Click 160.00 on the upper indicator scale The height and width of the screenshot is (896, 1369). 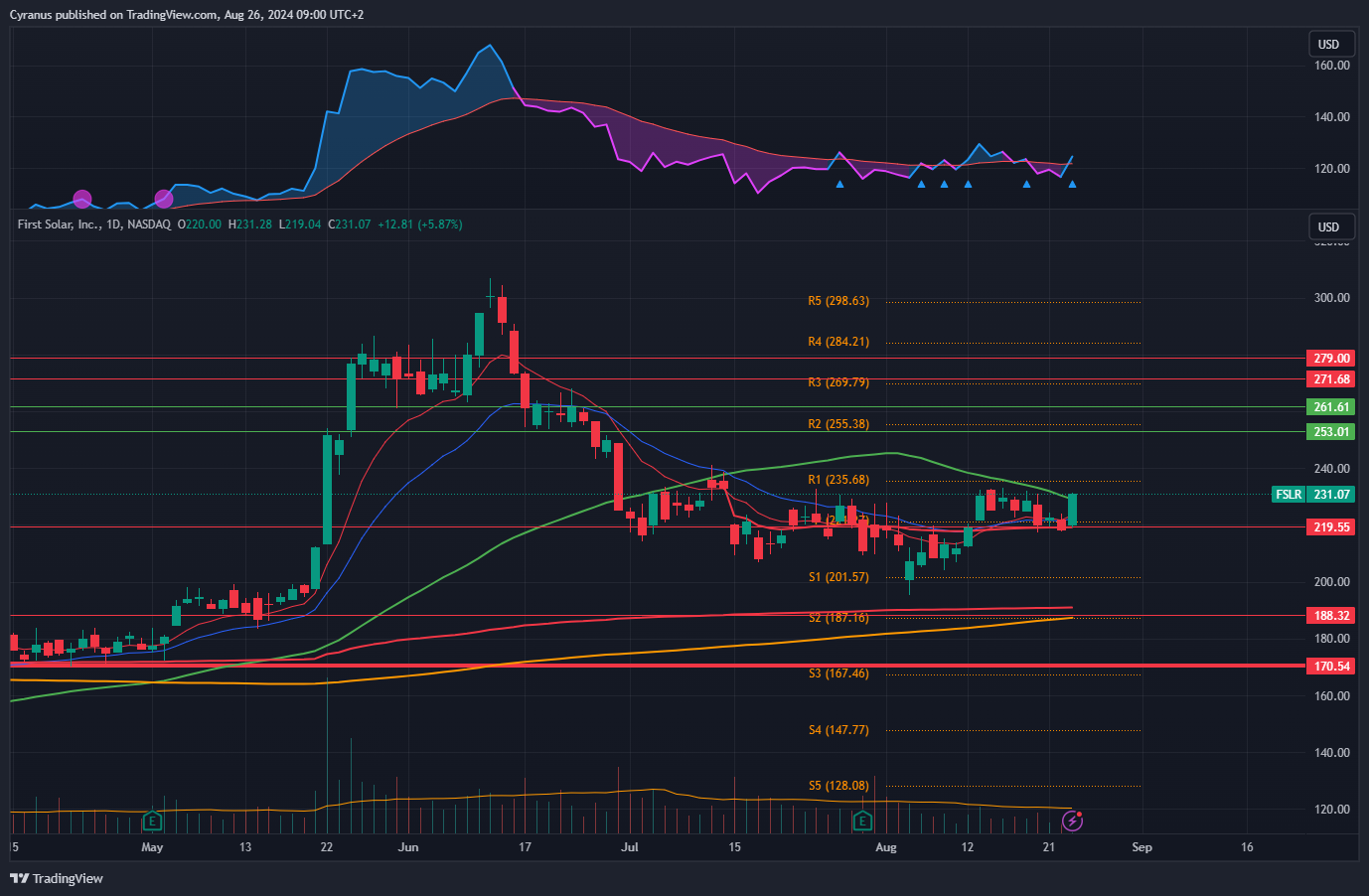click(1332, 66)
